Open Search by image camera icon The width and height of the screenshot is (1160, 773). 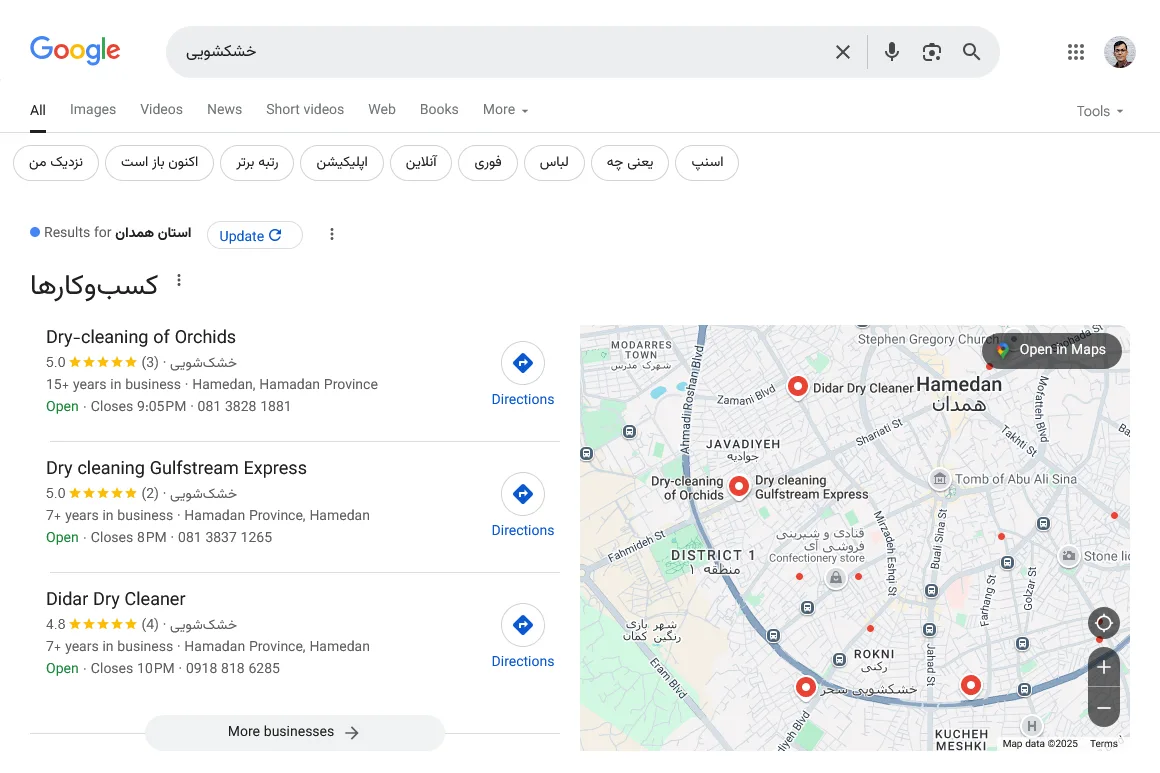[x=931, y=52]
